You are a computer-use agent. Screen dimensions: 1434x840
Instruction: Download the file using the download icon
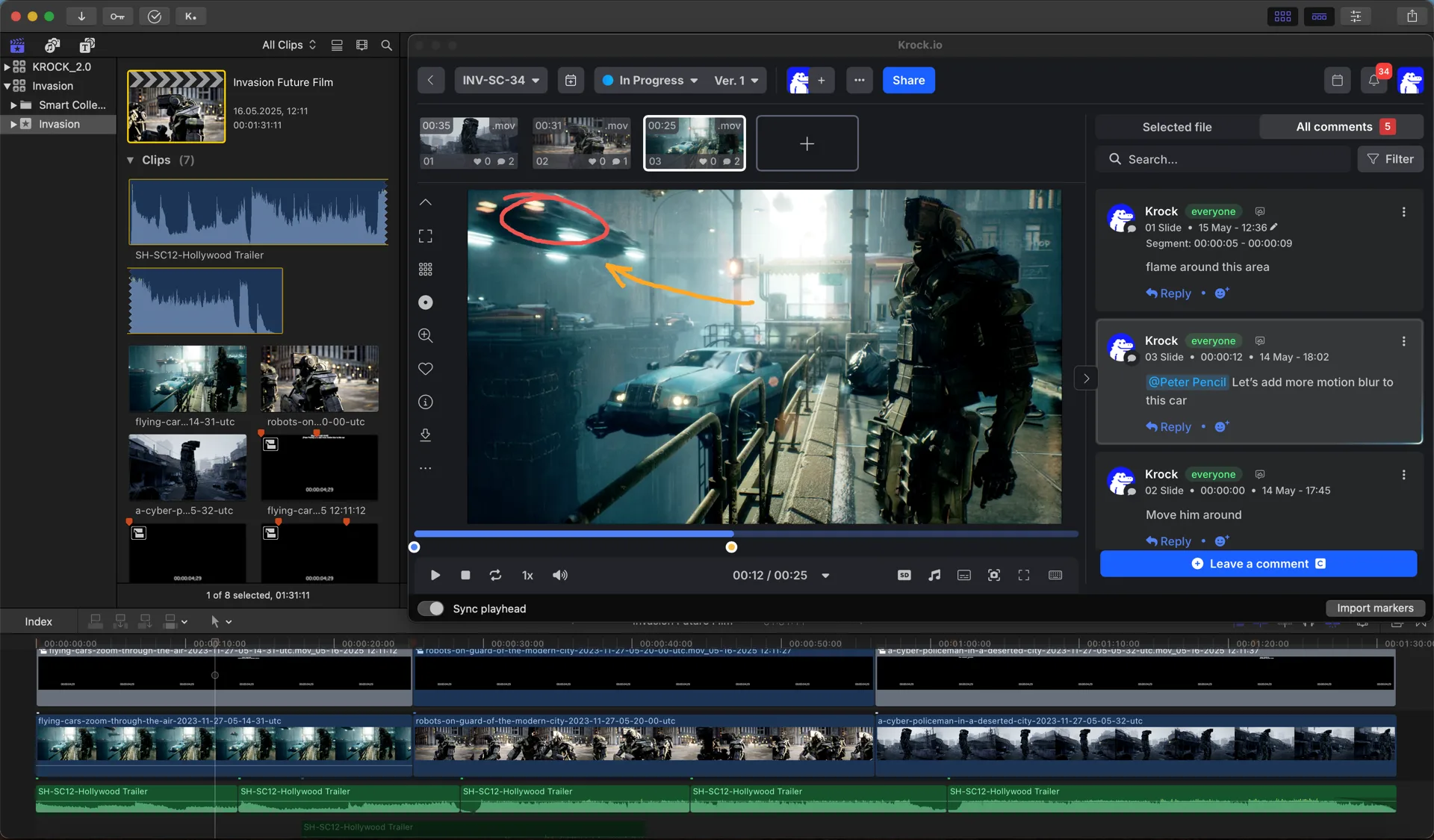[426, 435]
